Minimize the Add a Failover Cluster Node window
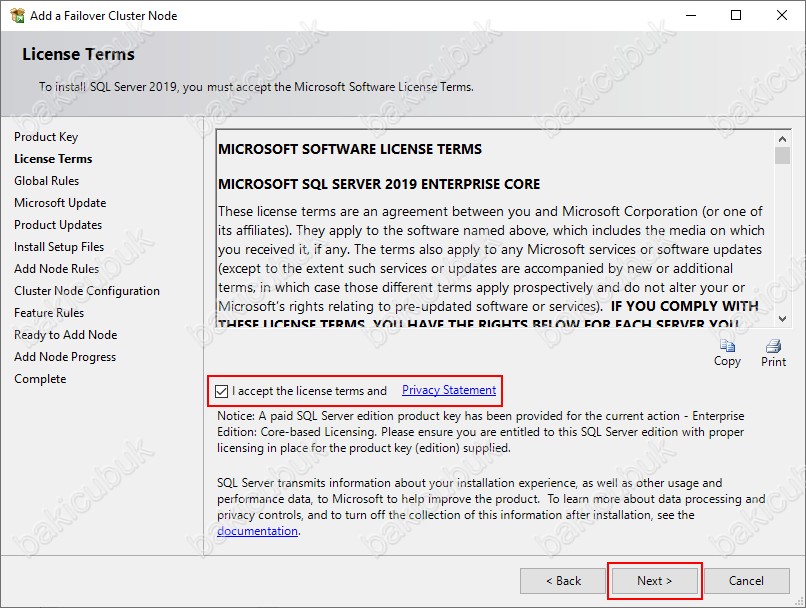Image resolution: width=806 pixels, height=608 pixels. [691, 15]
